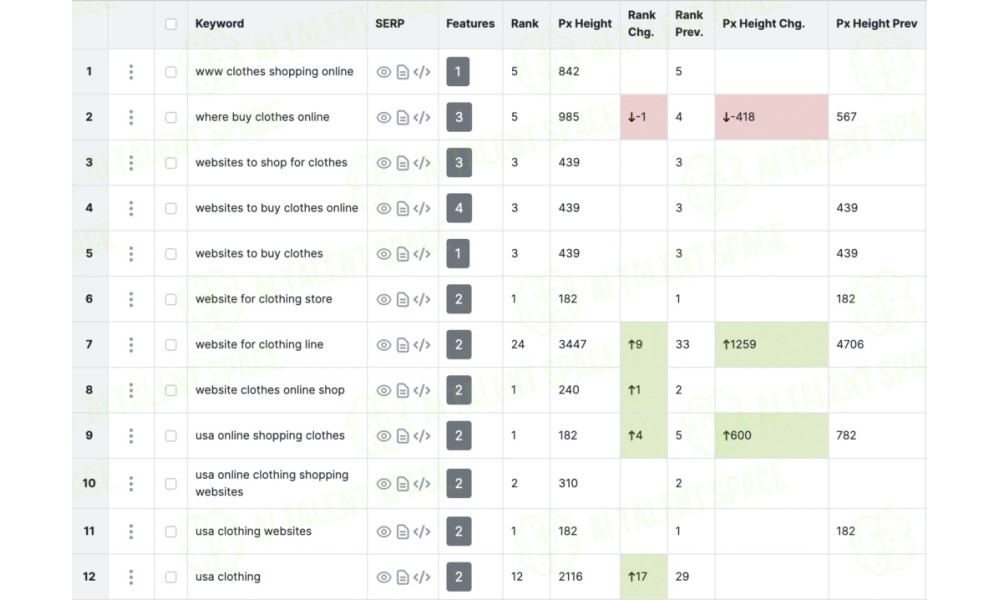Sort by the Keyword column header
The width and height of the screenshot is (1000, 600).
click(x=219, y=24)
